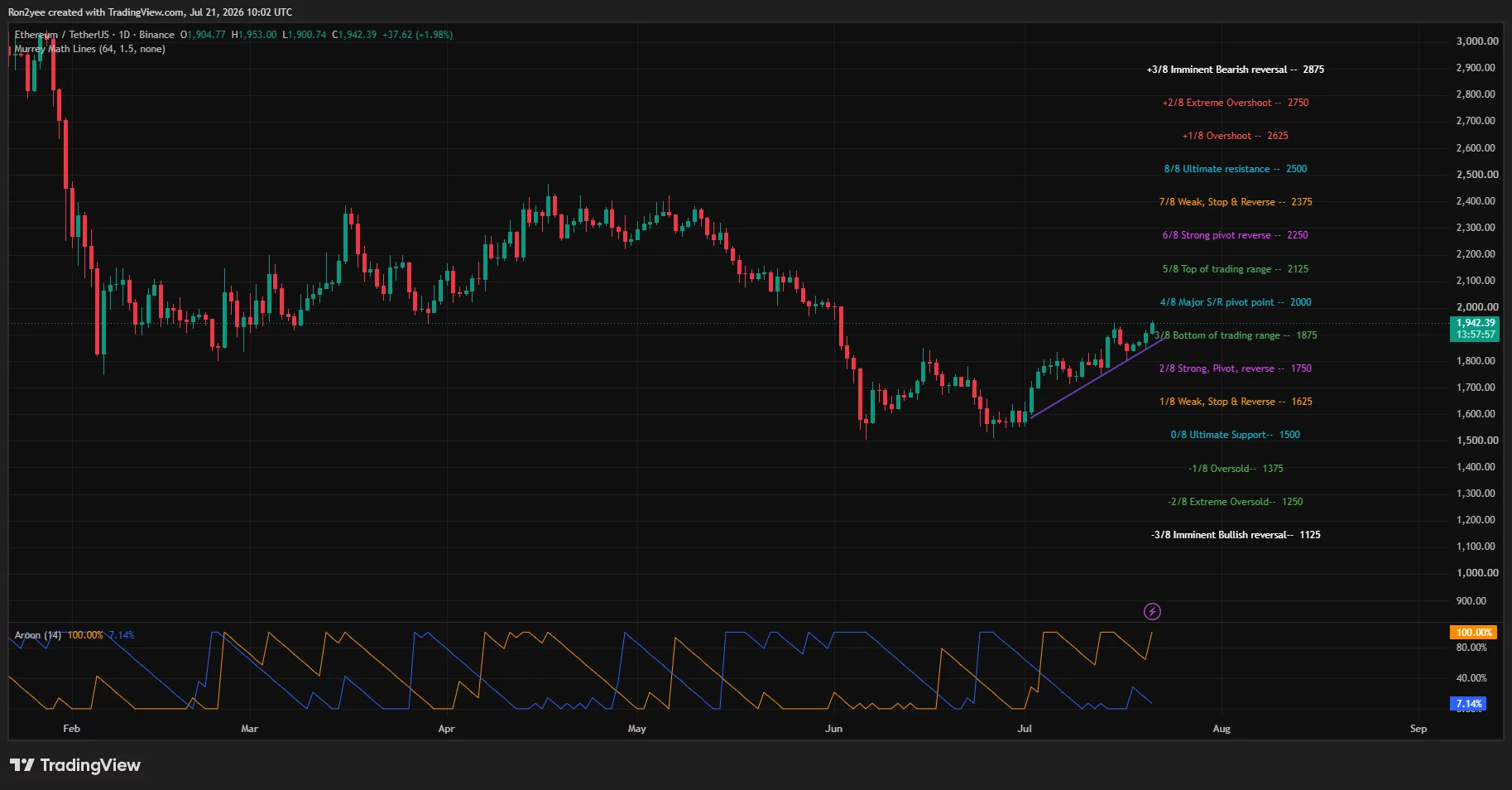Click the -2/8 Extreme Oversold 1250 label

[1235, 502]
